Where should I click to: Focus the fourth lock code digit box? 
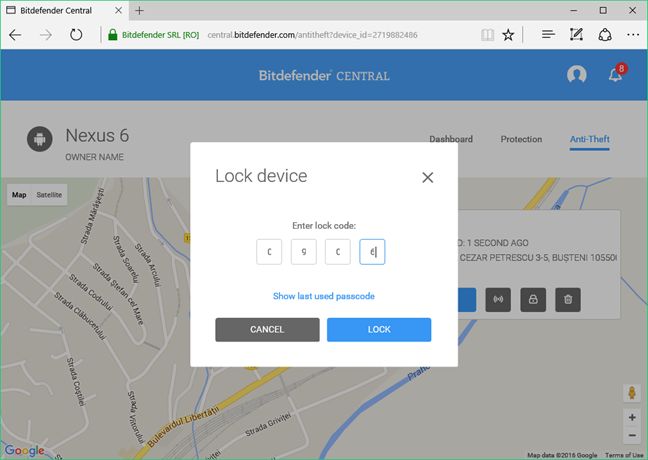372,252
